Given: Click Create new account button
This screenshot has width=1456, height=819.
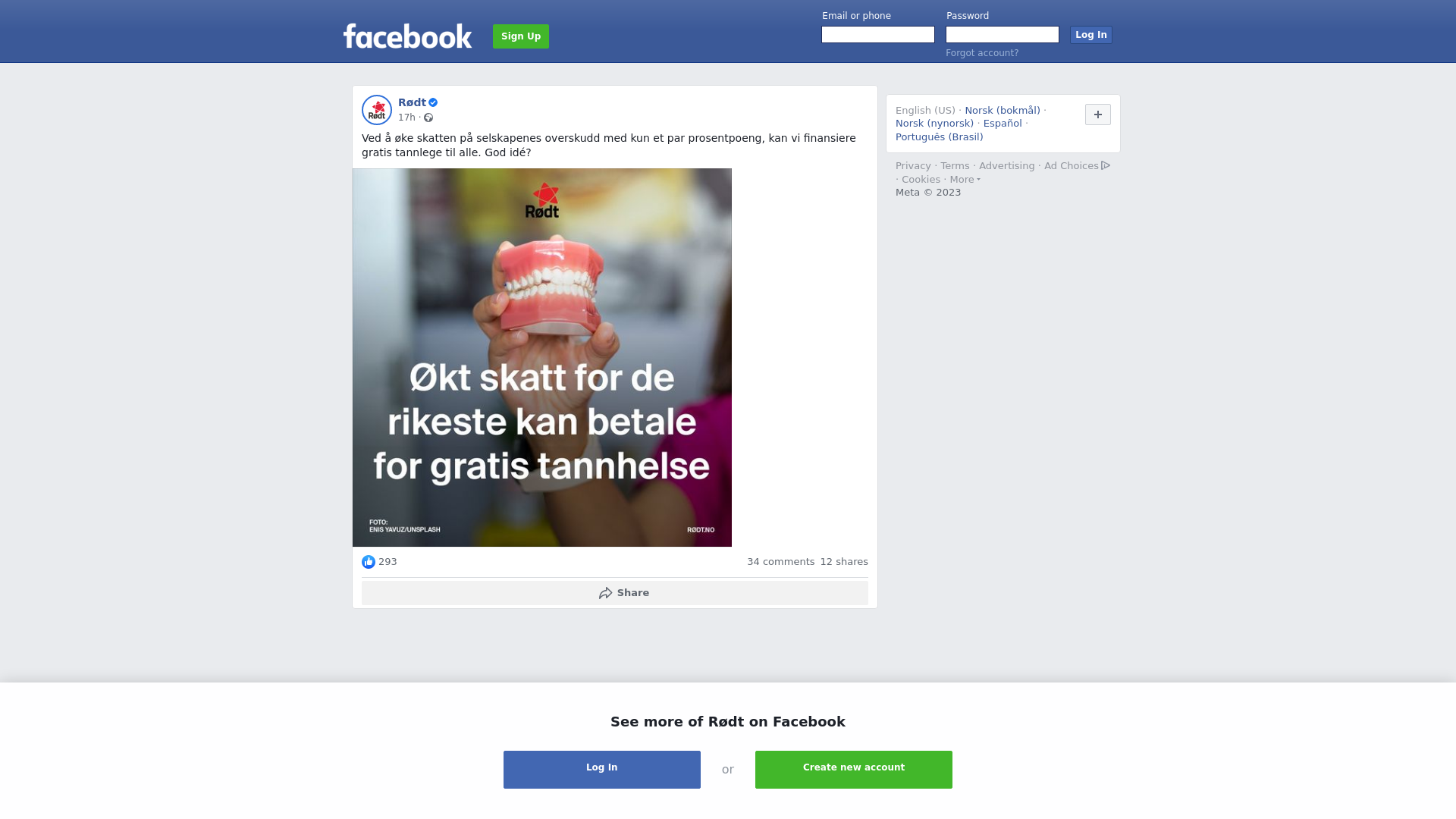Looking at the screenshot, I should pyautogui.click(x=854, y=770).
